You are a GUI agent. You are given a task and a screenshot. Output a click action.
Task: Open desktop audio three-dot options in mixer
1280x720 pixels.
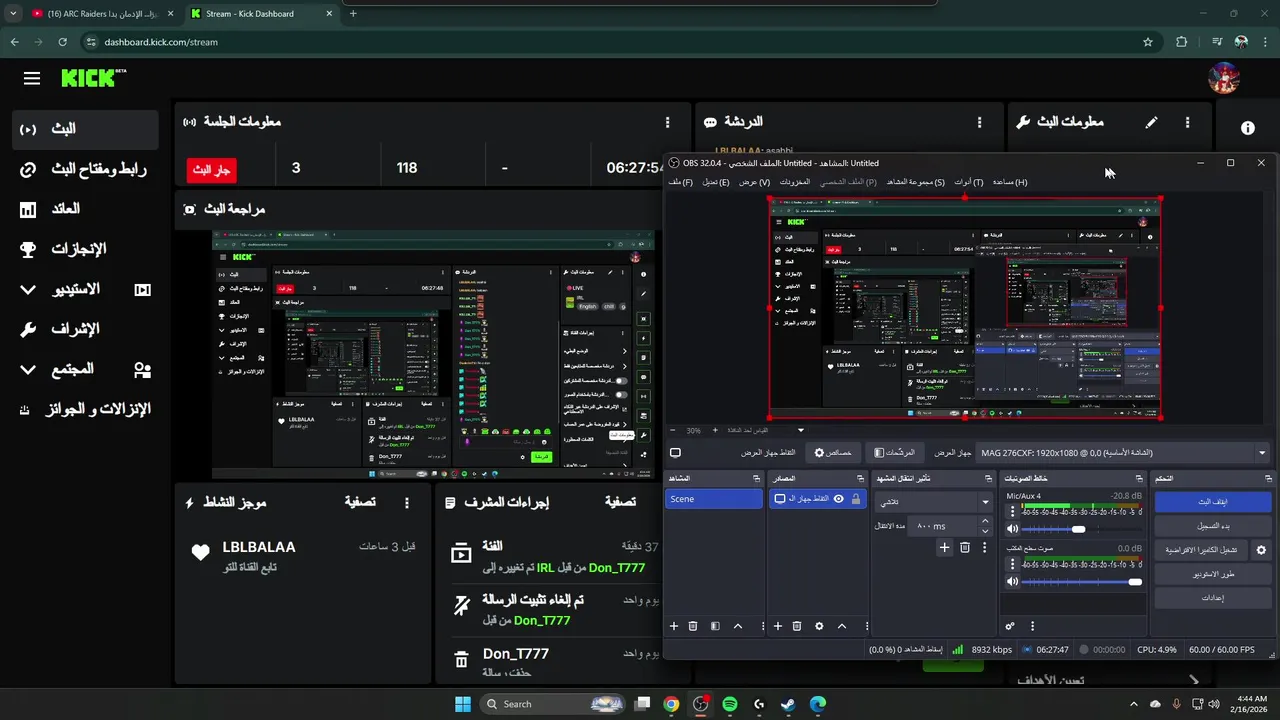click(1012, 564)
